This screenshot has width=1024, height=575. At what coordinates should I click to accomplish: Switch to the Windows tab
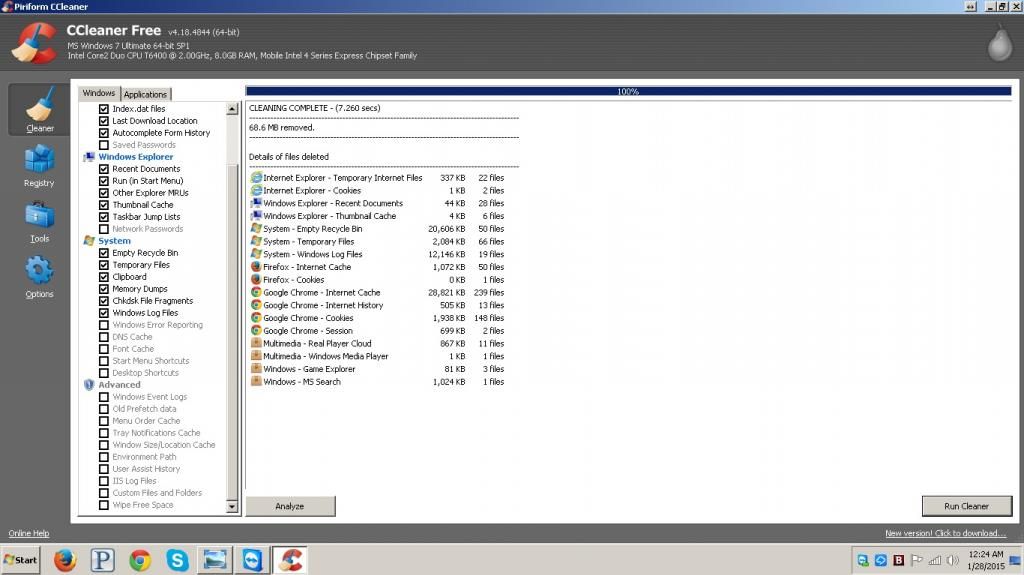pos(99,93)
